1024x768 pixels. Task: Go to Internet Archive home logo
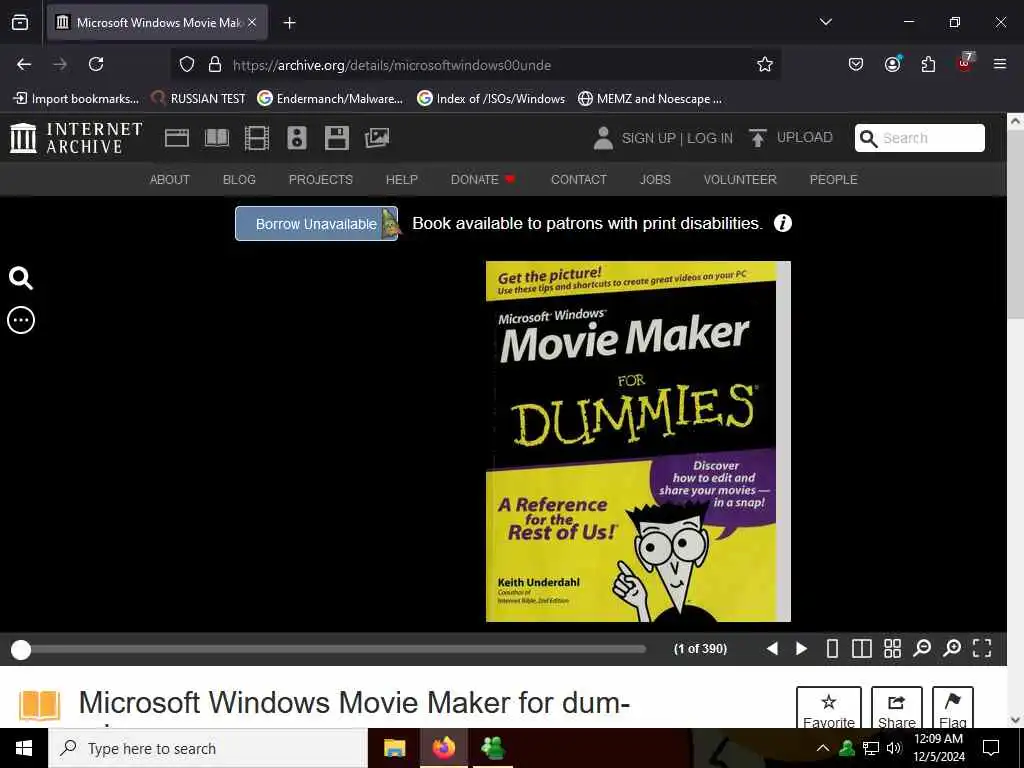tap(76, 138)
